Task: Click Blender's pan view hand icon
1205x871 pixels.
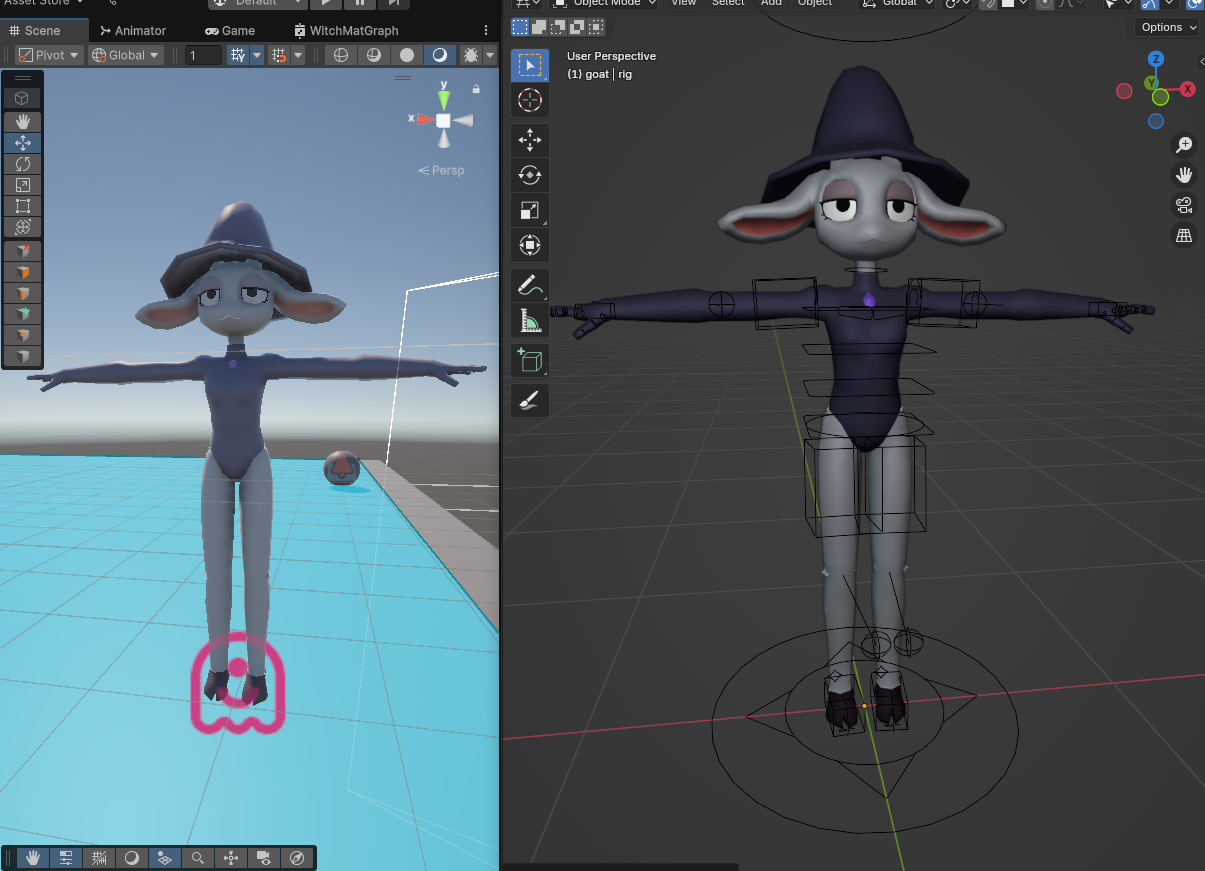Action: (x=1184, y=175)
